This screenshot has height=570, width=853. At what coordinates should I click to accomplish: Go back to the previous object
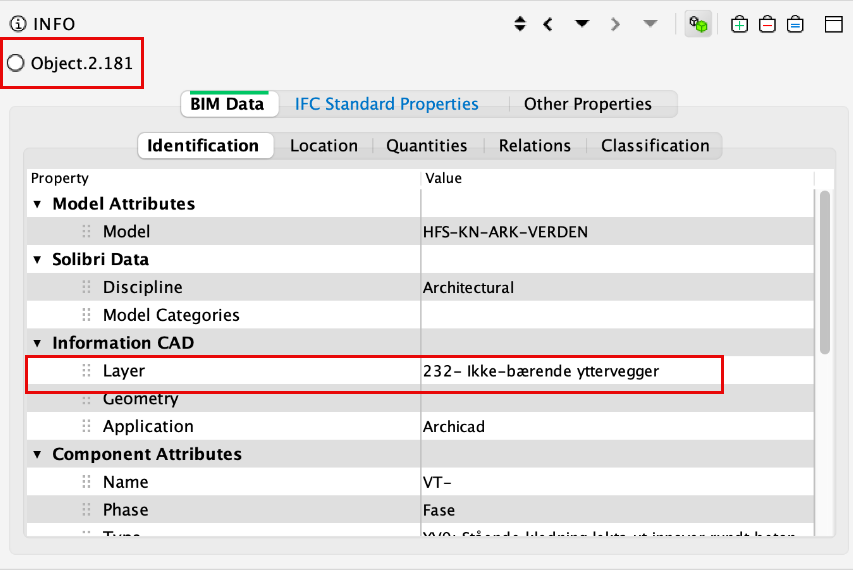pyautogui.click(x=548, y=24)
